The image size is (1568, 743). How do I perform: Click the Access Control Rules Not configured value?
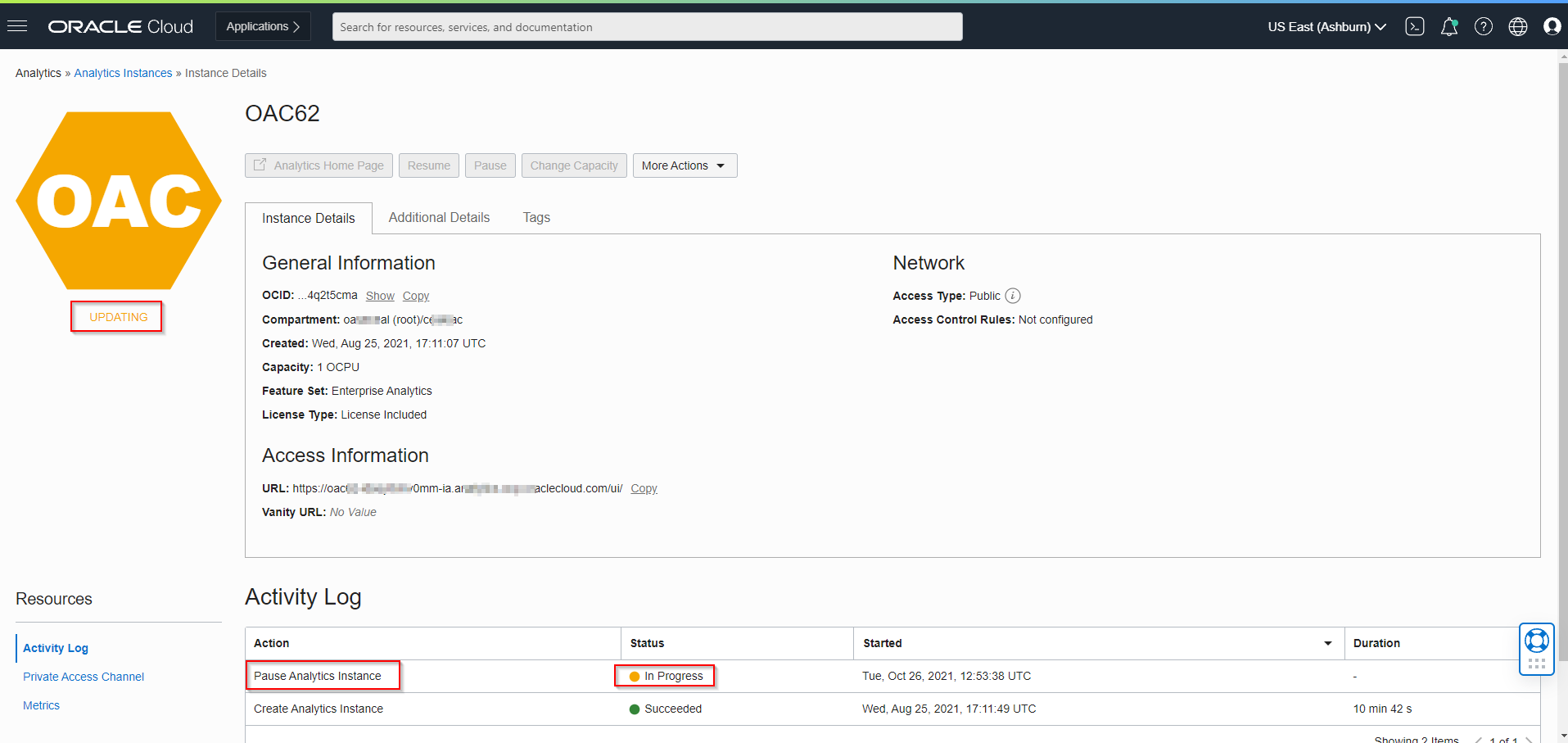[x=1055, y=319]
